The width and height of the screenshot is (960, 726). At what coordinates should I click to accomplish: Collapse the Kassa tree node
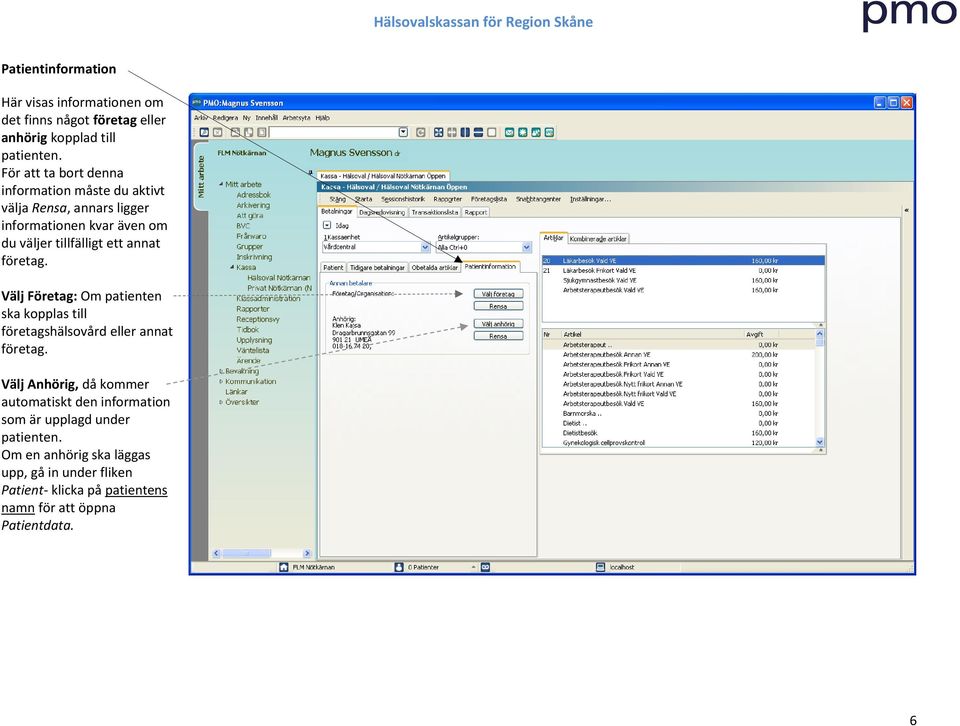(232, 268)
